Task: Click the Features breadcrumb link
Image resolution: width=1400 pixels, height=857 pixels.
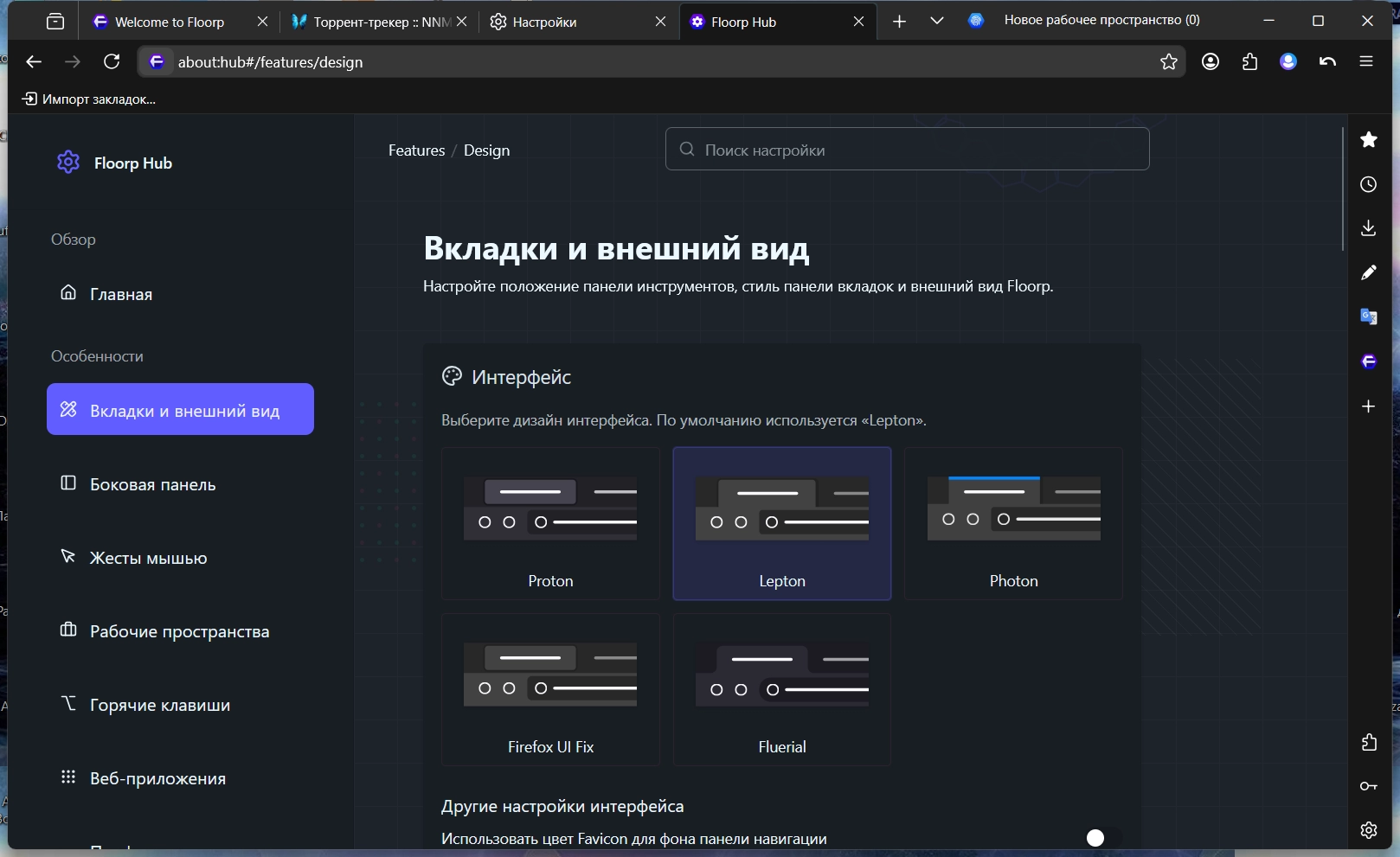Action: (x=416, y=150)
